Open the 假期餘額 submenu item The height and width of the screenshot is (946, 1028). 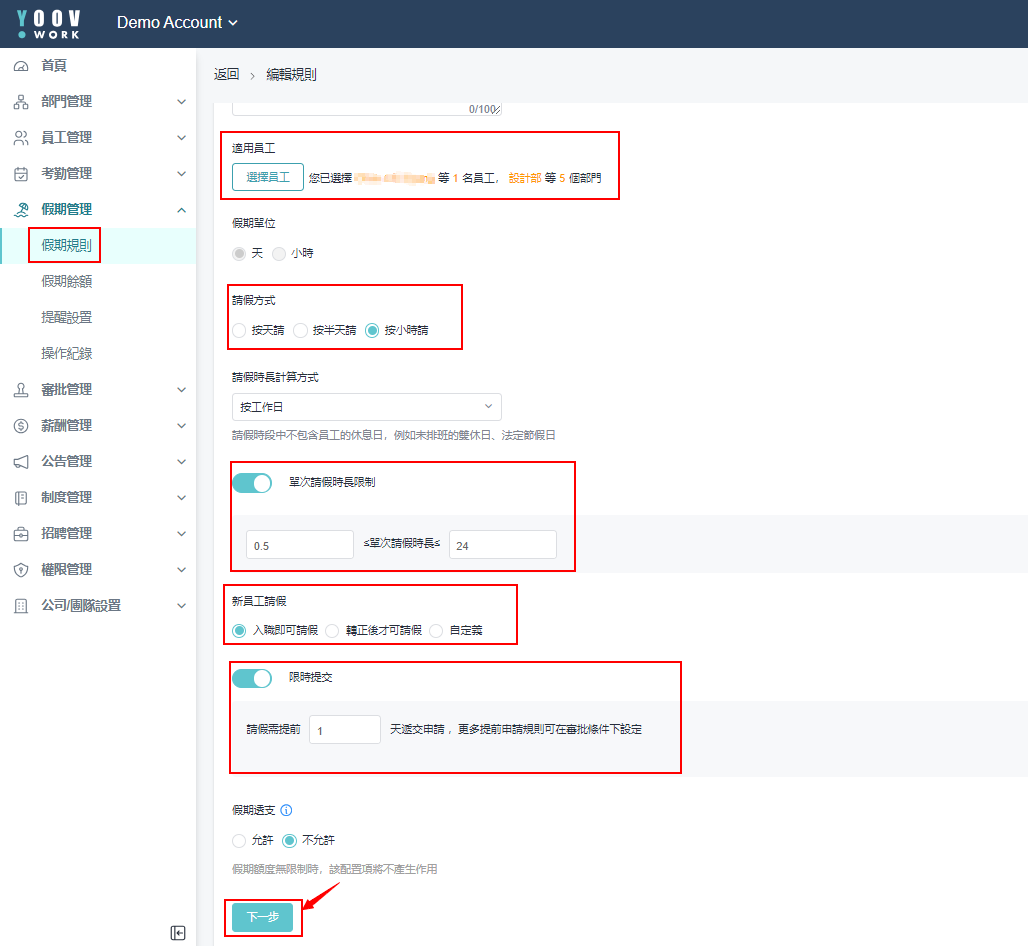(67, 282)
